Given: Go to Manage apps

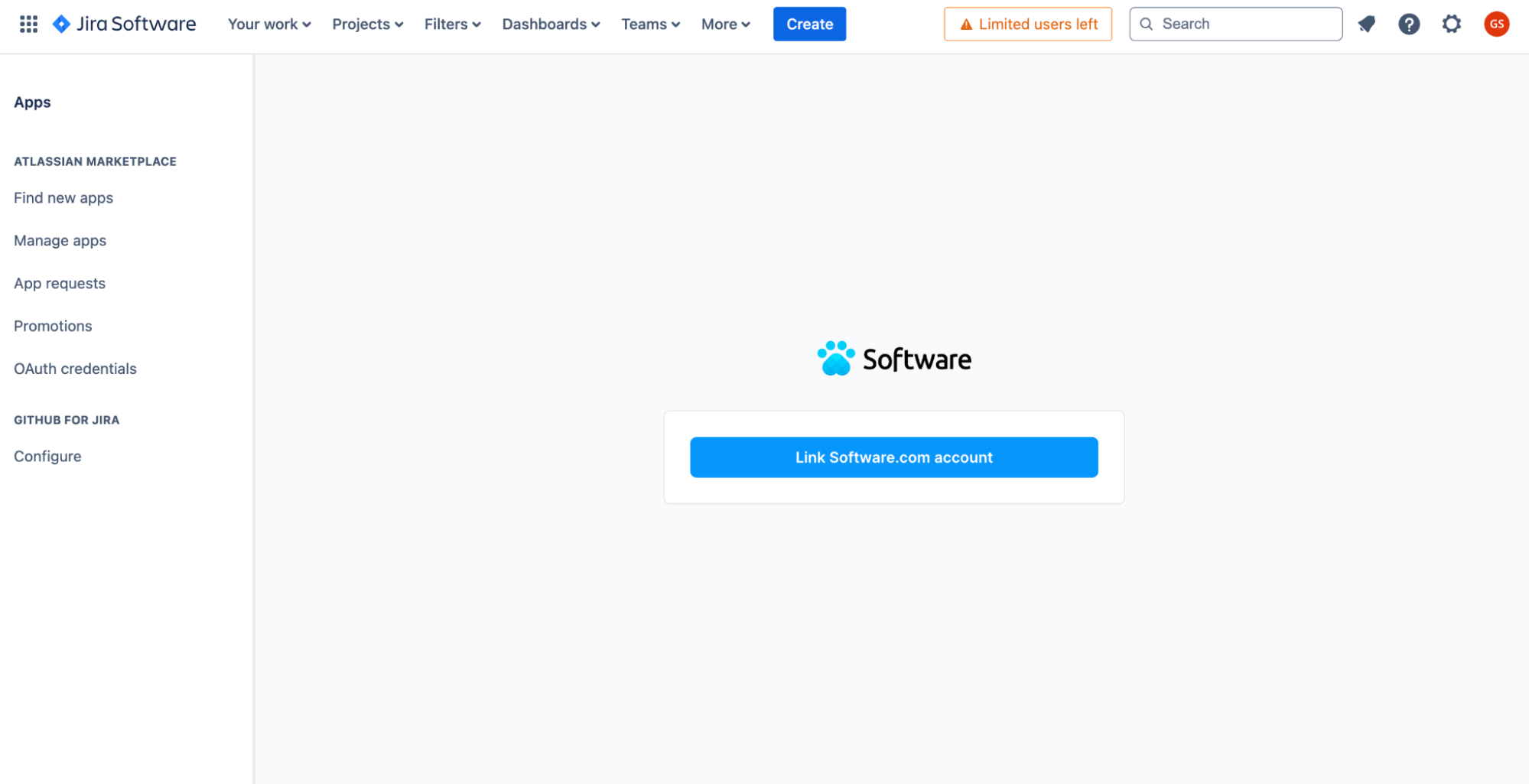Looking at the screenshot, I should [x=60, y=240].
